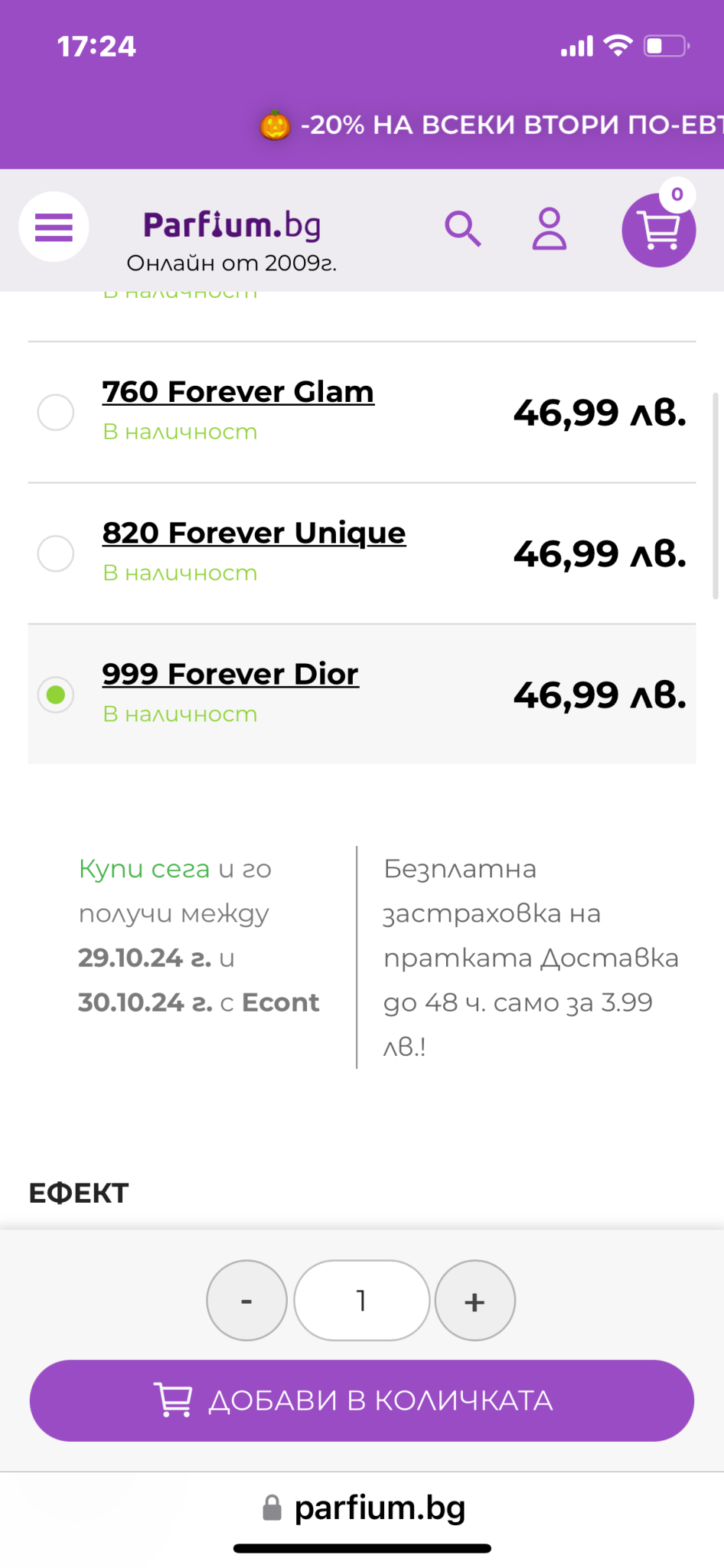Viewport: 724px width, 1568px height.
Task: Click the quantity input field
Action: (x=361, y=1300)
